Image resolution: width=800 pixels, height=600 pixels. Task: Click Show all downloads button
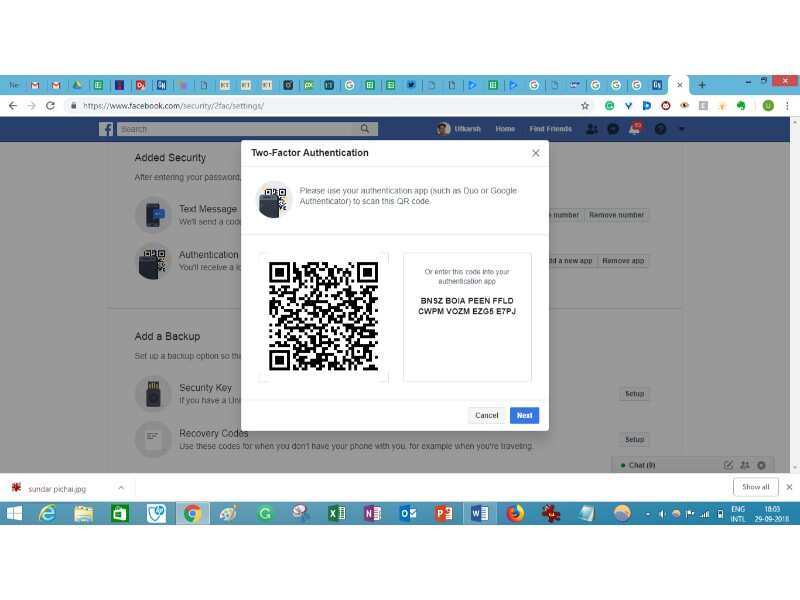point(755,487)
